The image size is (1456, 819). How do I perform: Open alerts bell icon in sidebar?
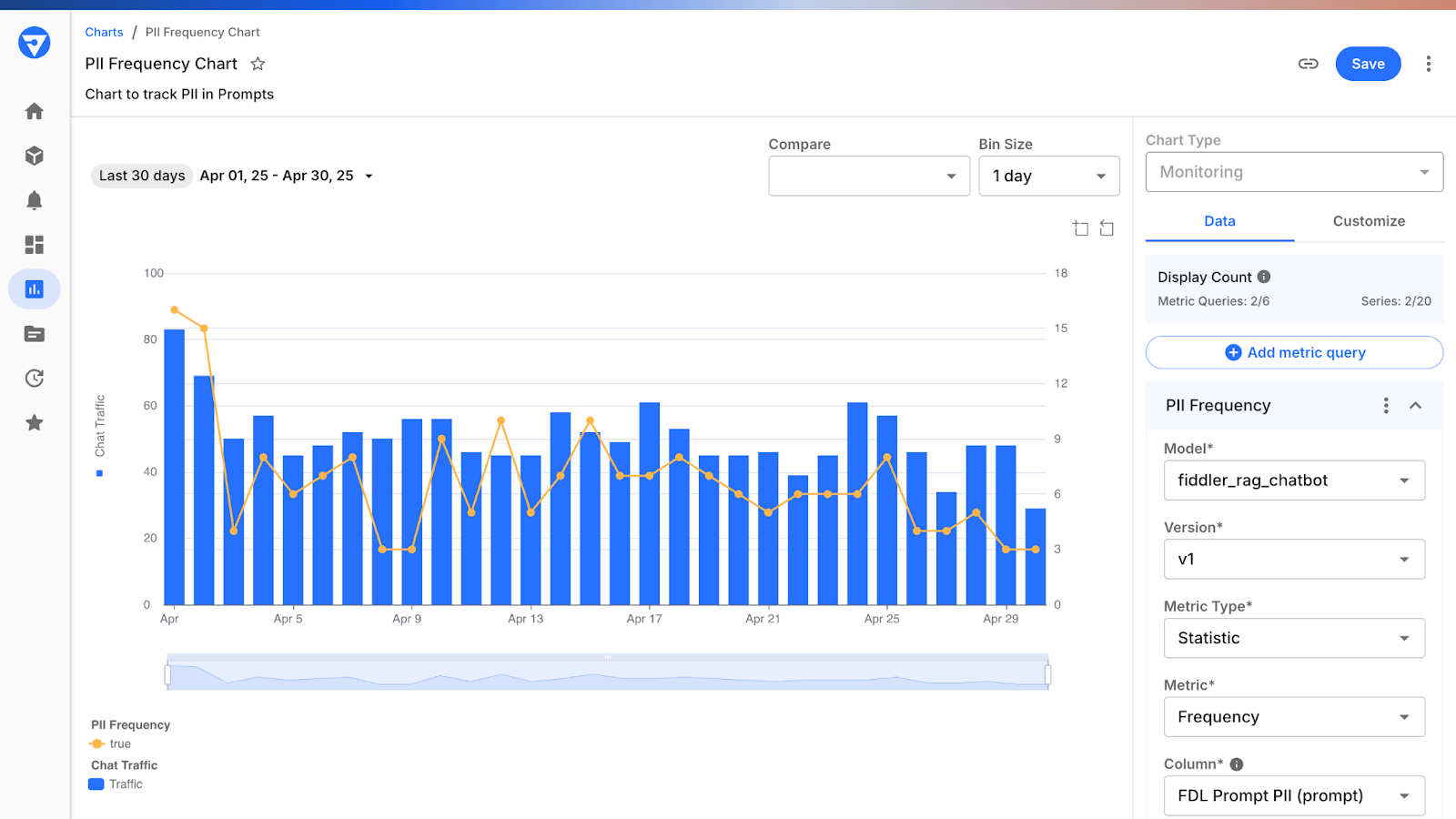[x=35, y=200]
